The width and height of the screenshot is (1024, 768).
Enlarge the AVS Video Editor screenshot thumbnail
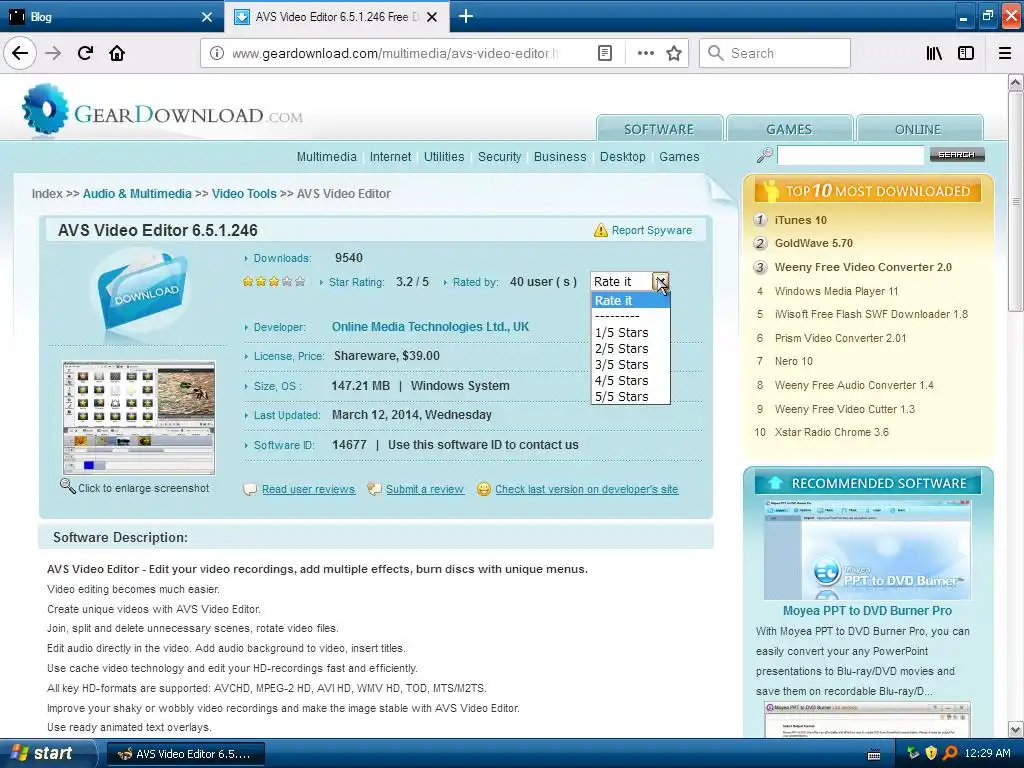(x=138, y=417)
